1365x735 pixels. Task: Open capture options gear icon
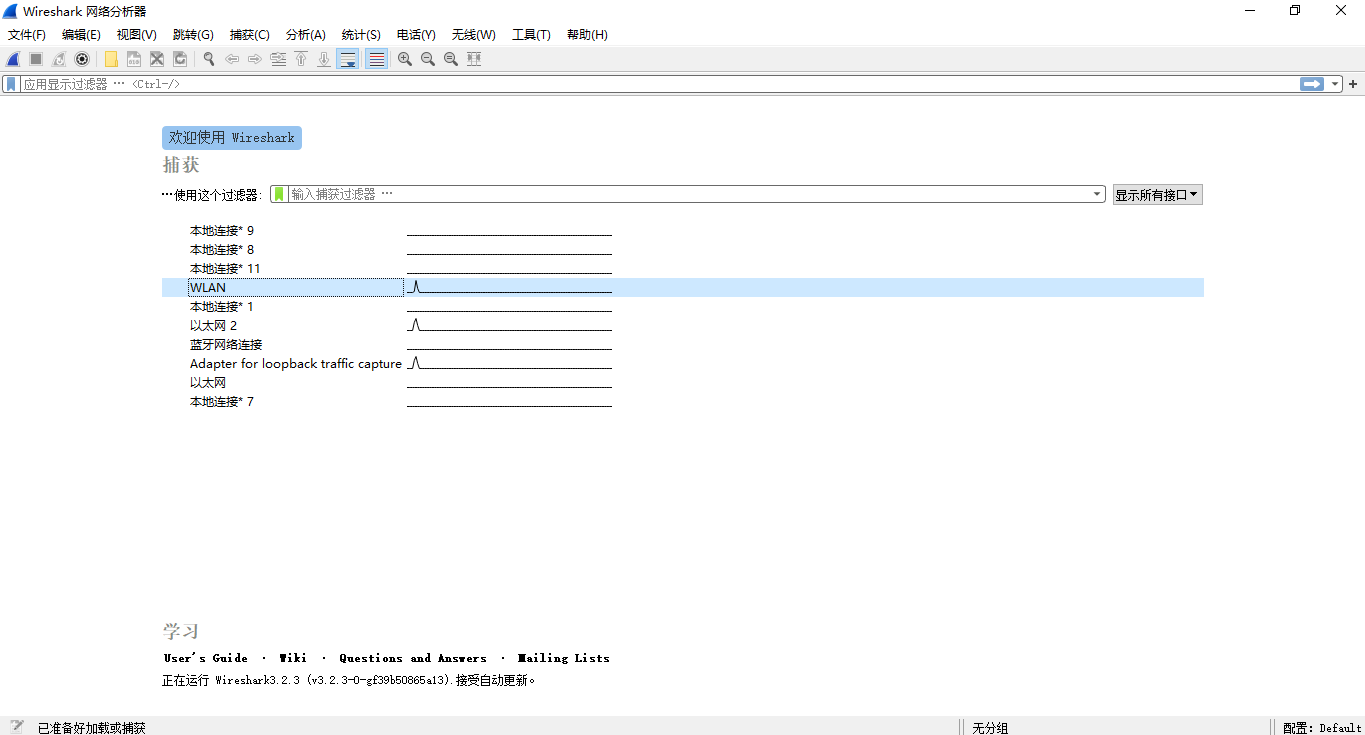[x=82, y=59]
